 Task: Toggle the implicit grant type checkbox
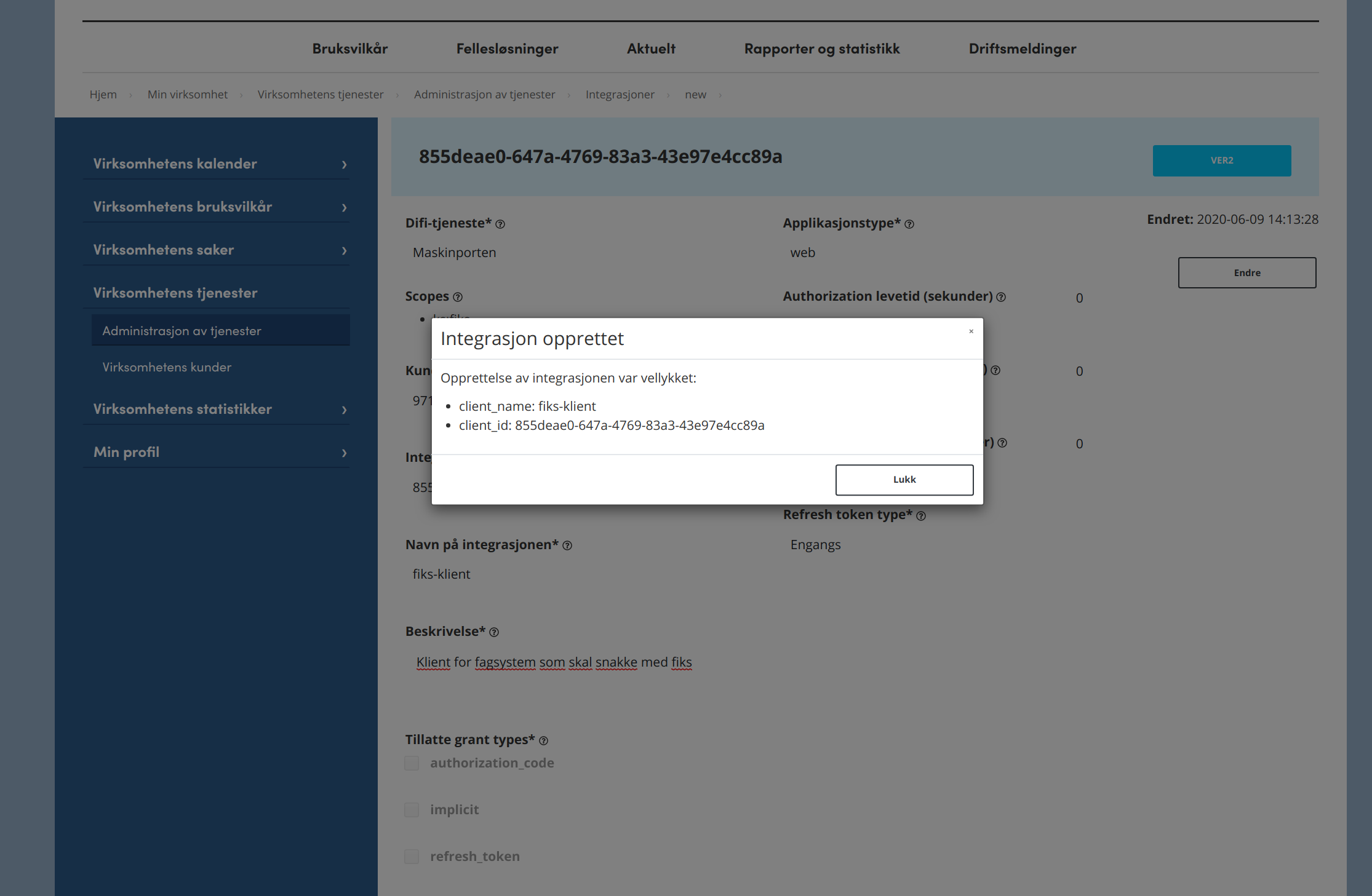click(412, 810)
